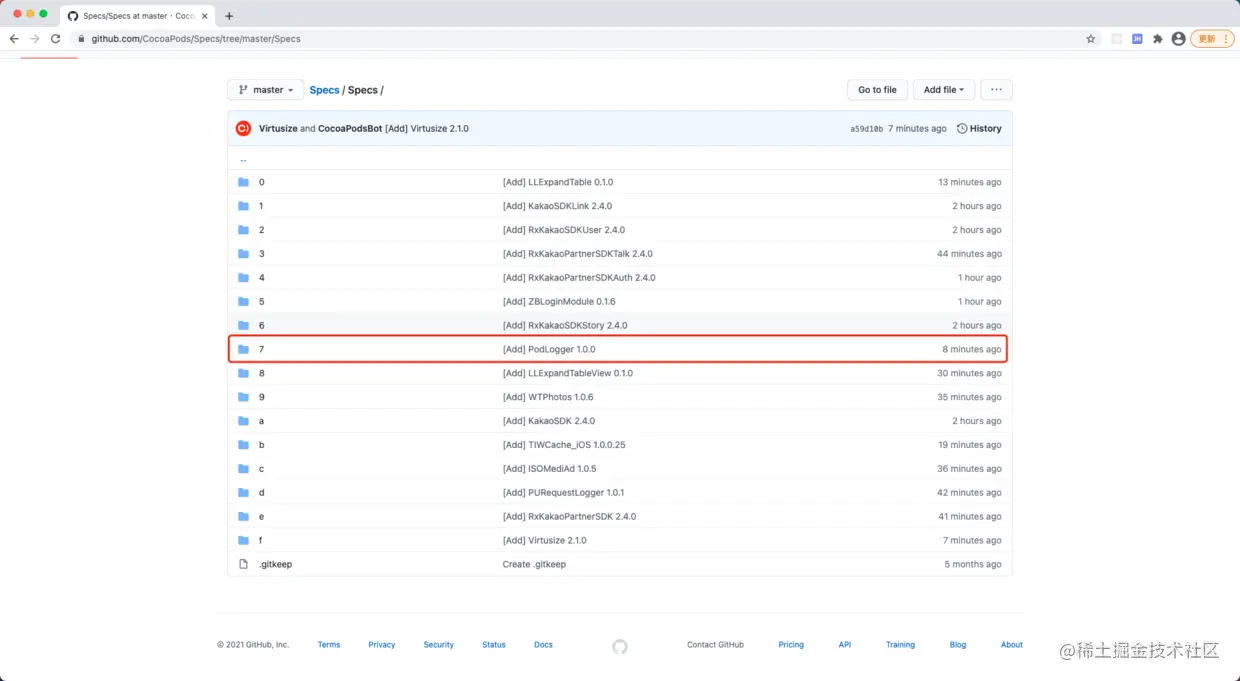Click the browser forward arrow
Image resolution: width=1240 pixels, height=681 pixels.
click(35, 39)
